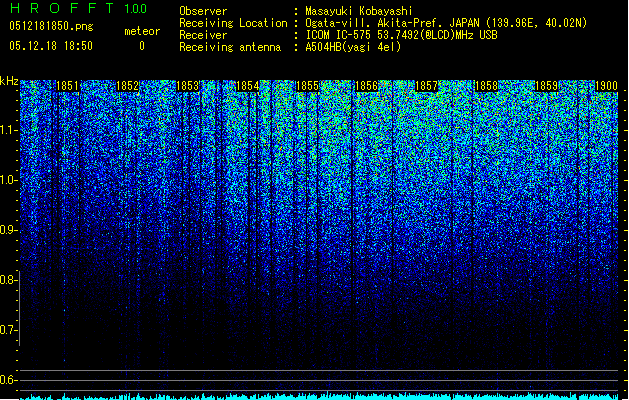Screen dimensions: 629x400
Task: Click the Receiving Location label
Action: (x=233, y=23)
